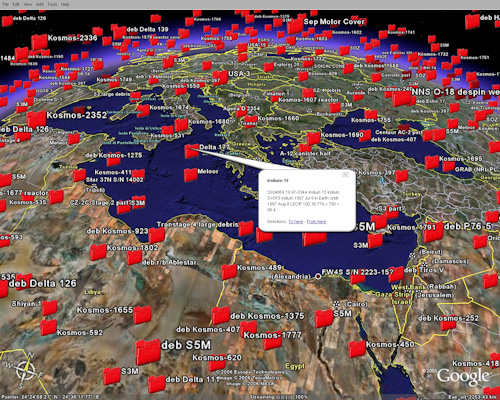This screenshot has width=500, height=400.
Task: Select the deb Delta 111 placemark
Action: click(x=156, y=384)
